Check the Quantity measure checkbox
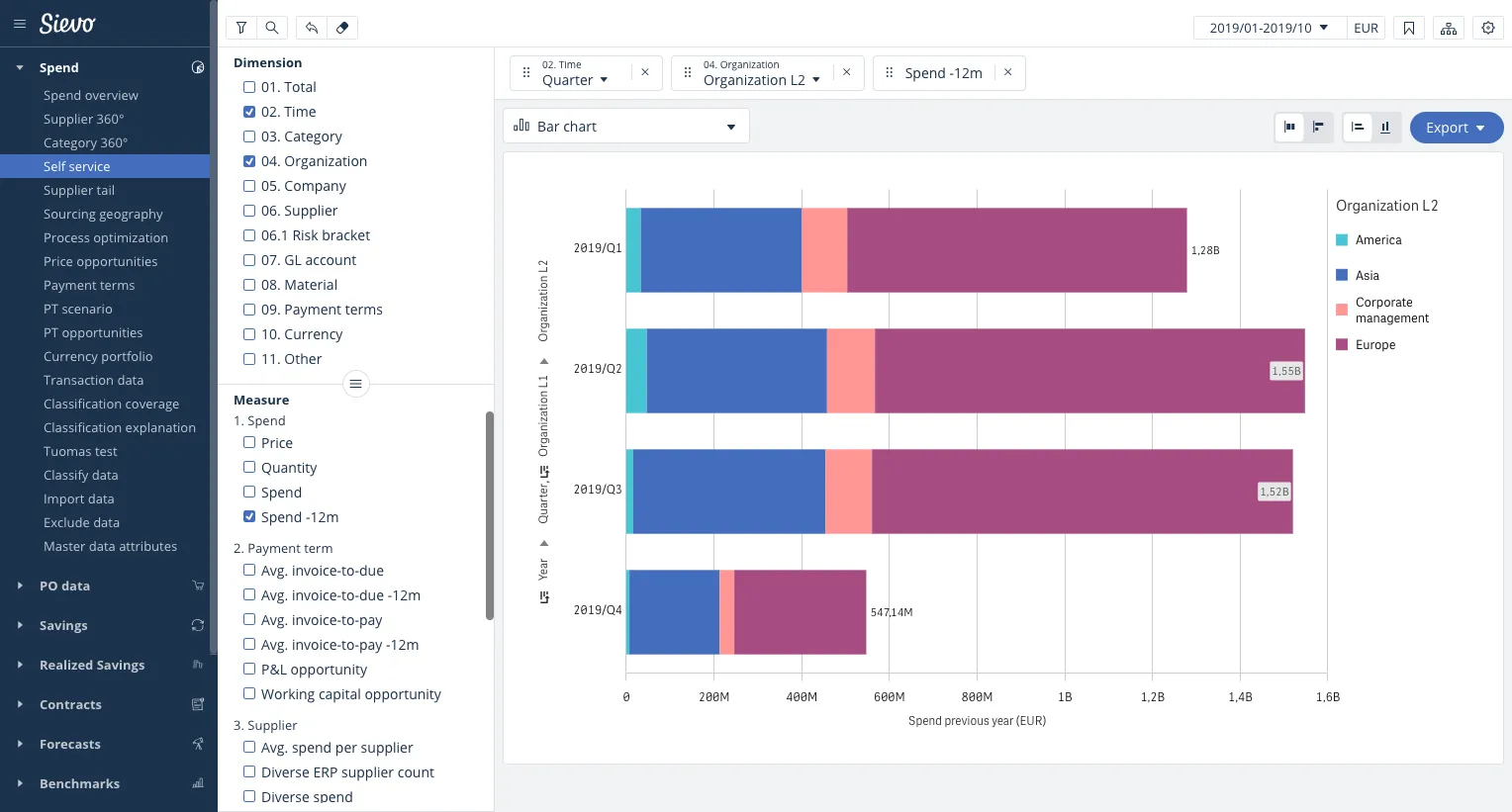 coord(249,468)
